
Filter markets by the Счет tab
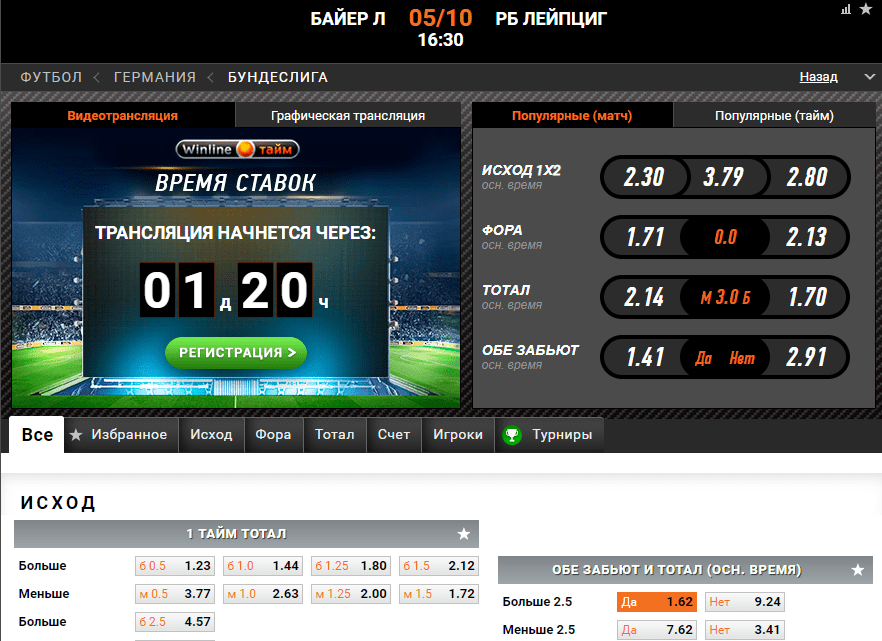[x=394, y=435]
